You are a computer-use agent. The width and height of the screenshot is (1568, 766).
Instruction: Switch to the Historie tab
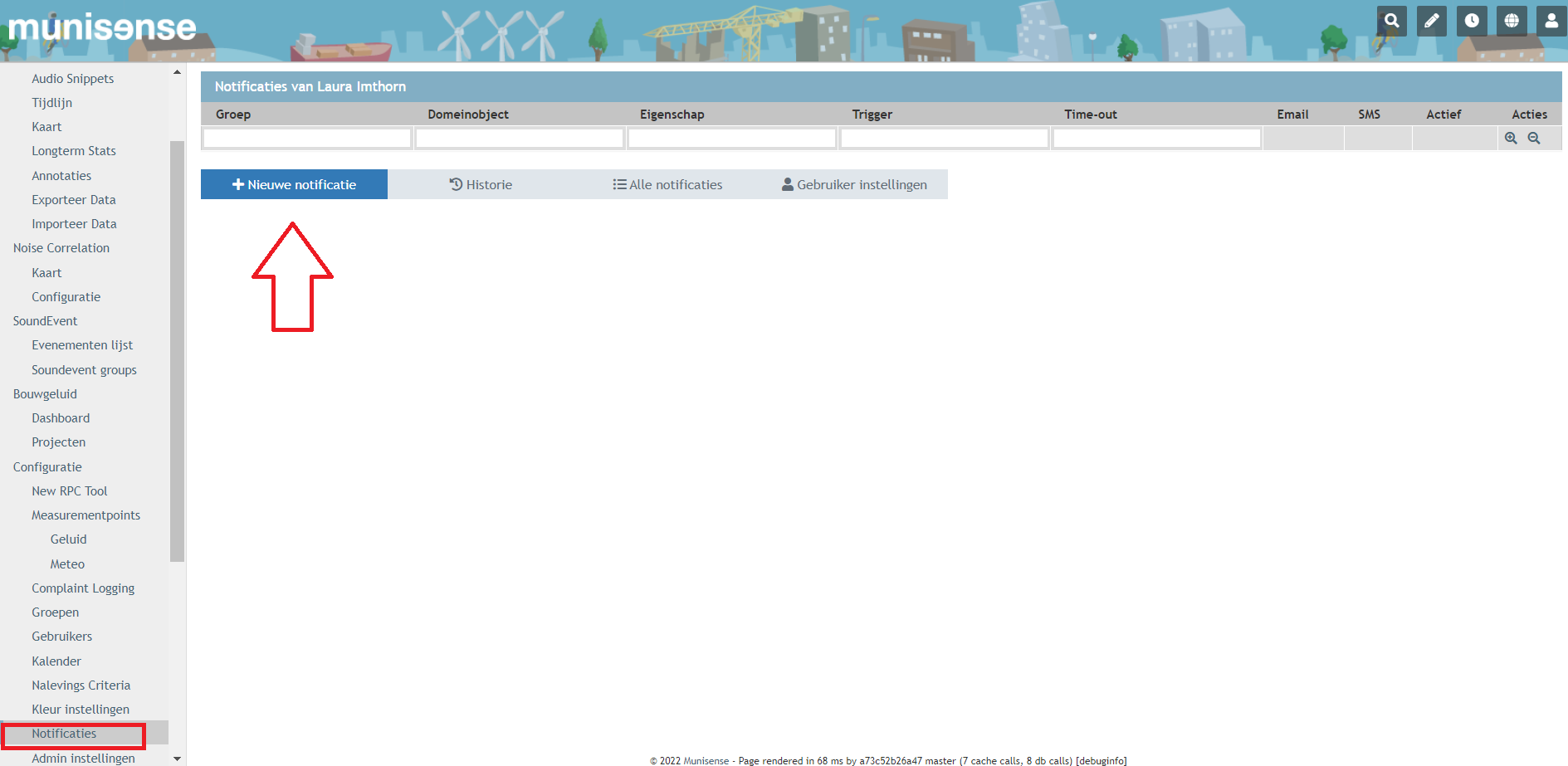click(x=481, y=184)
